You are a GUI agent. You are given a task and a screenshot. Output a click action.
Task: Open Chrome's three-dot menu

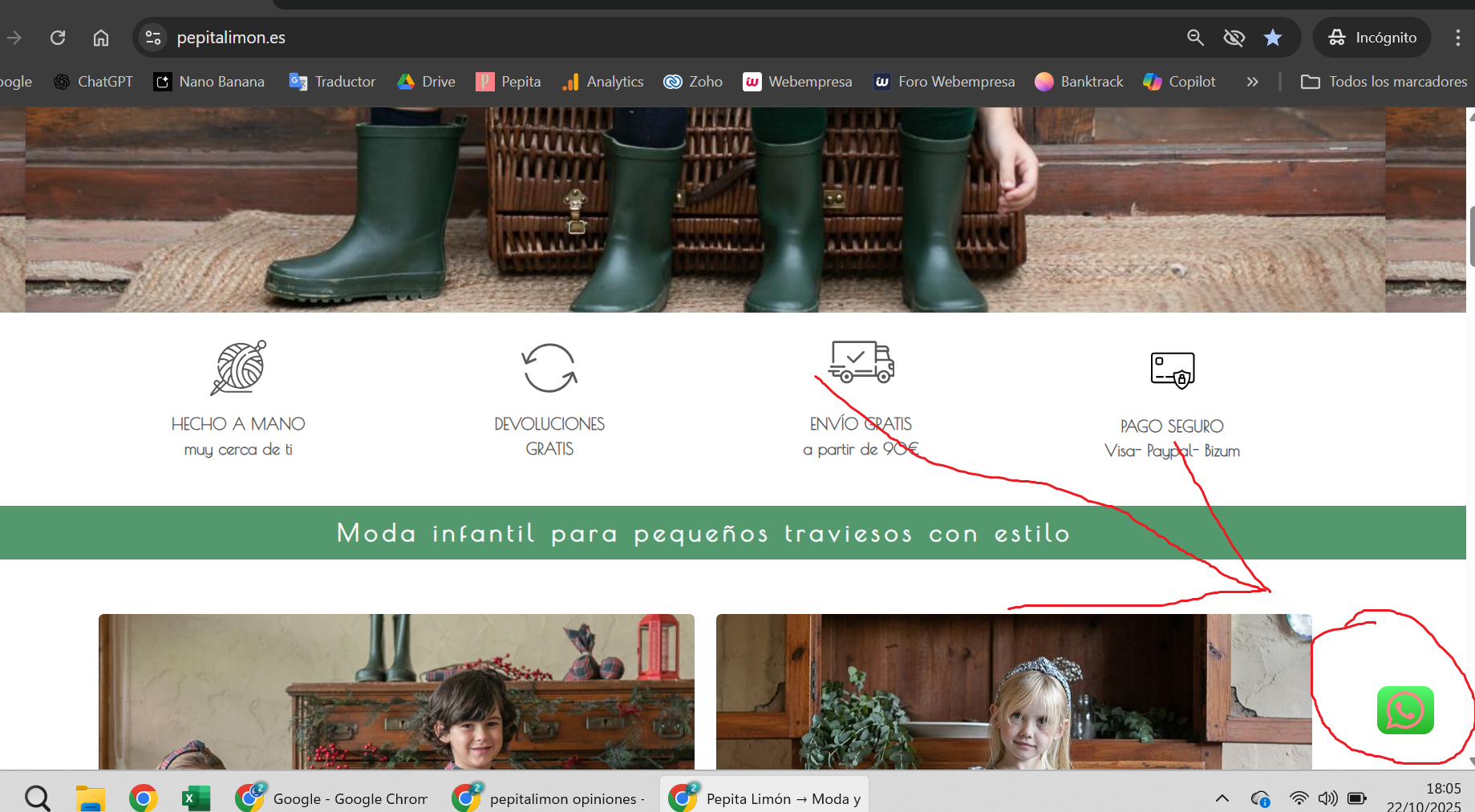tap(1457, 38)
